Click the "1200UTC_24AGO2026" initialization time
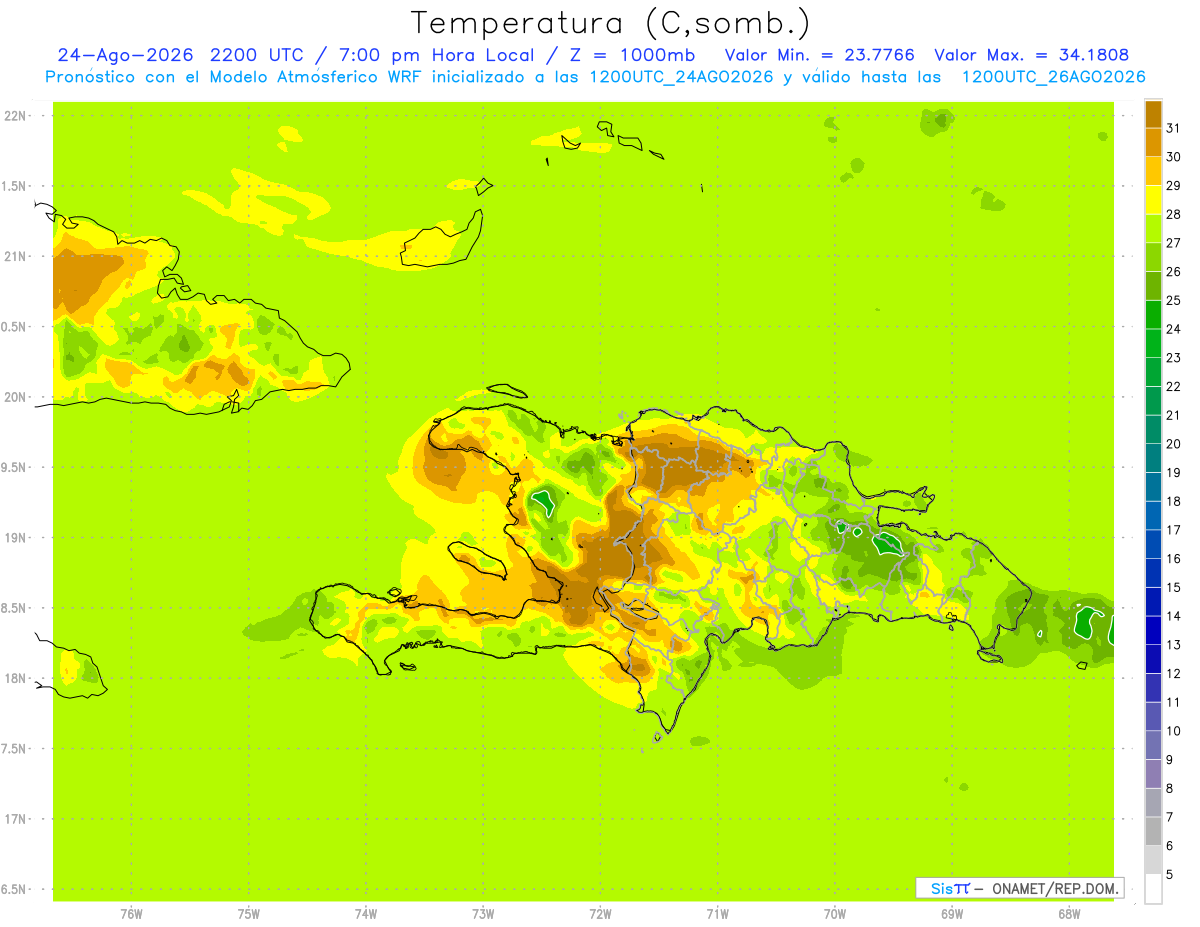This screenshot has height=927, width=1200. point(677,77)
